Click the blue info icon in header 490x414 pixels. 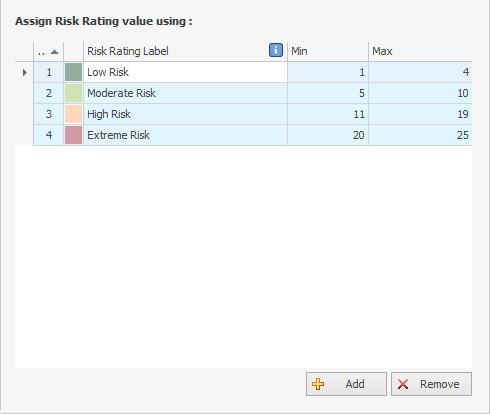[x=276, y=50]
